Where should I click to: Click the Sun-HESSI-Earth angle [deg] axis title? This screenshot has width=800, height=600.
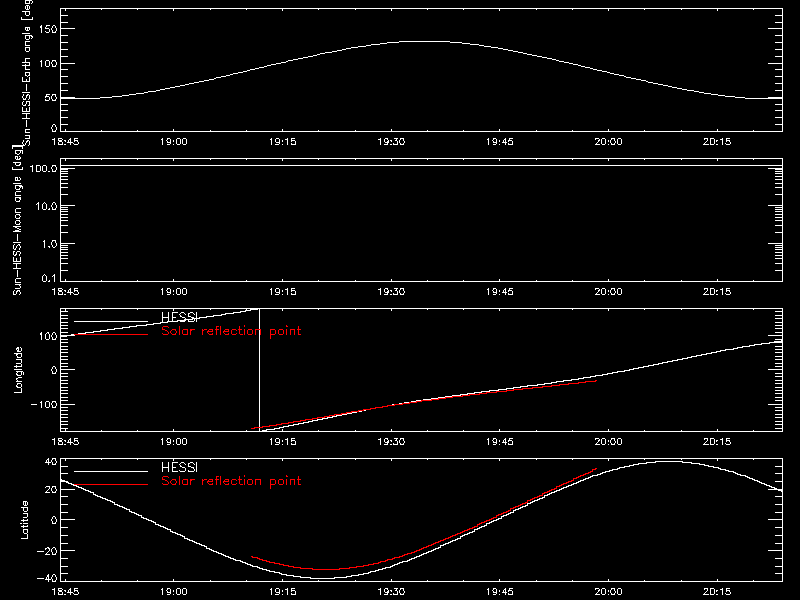pyautogui.click(x=27, y=73)
